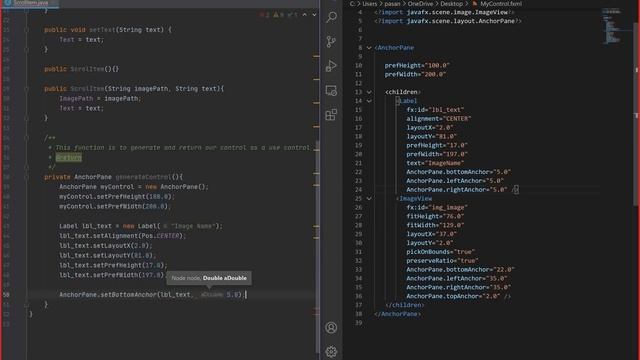Collapse the generateControl method fold marker
This screenshot has width=640, height=360.
(x=27, y=177)
